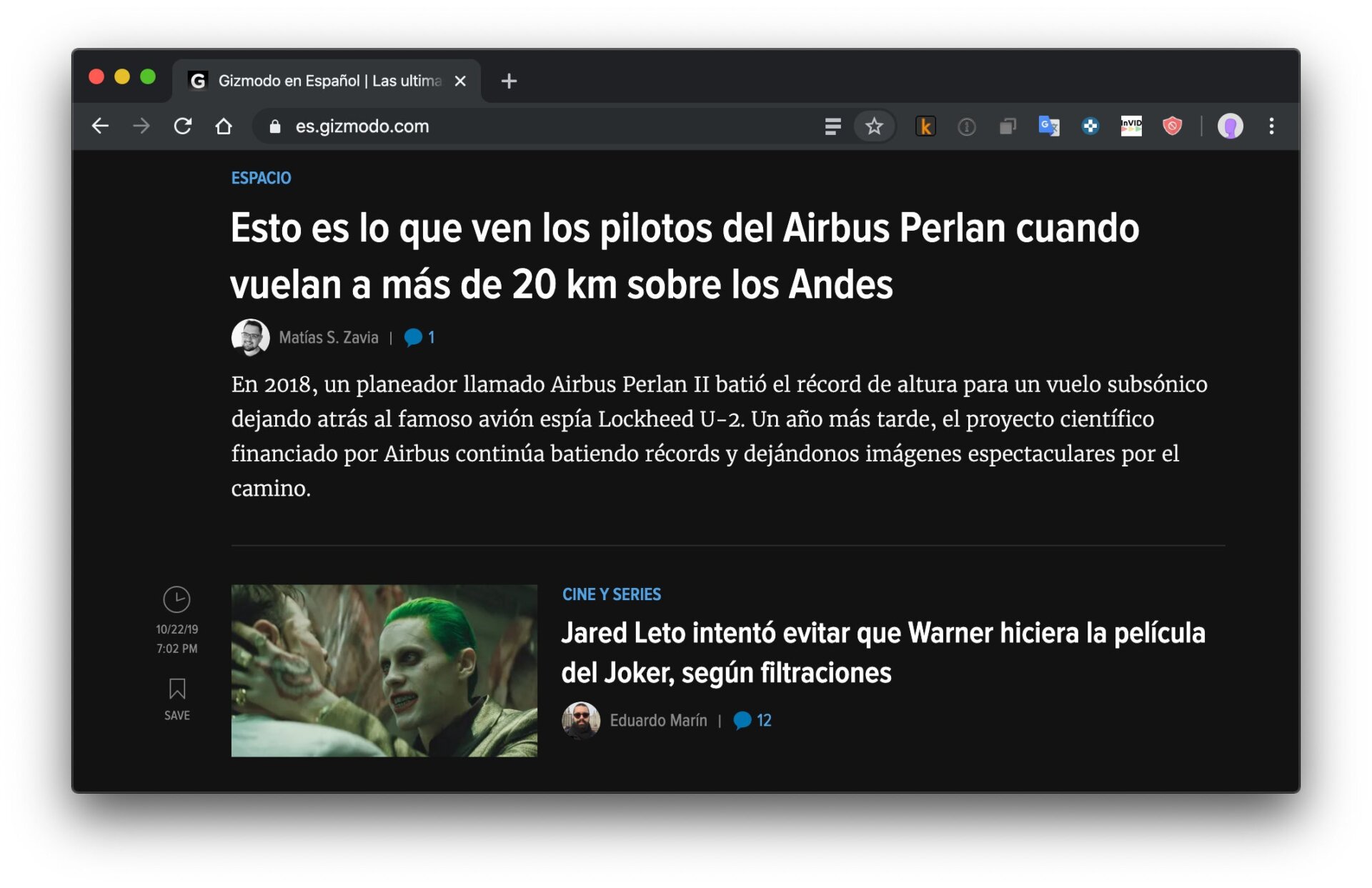Bookmark this page with the star icon
This screenshot has width=1372, height=888.
click(873, 126)
